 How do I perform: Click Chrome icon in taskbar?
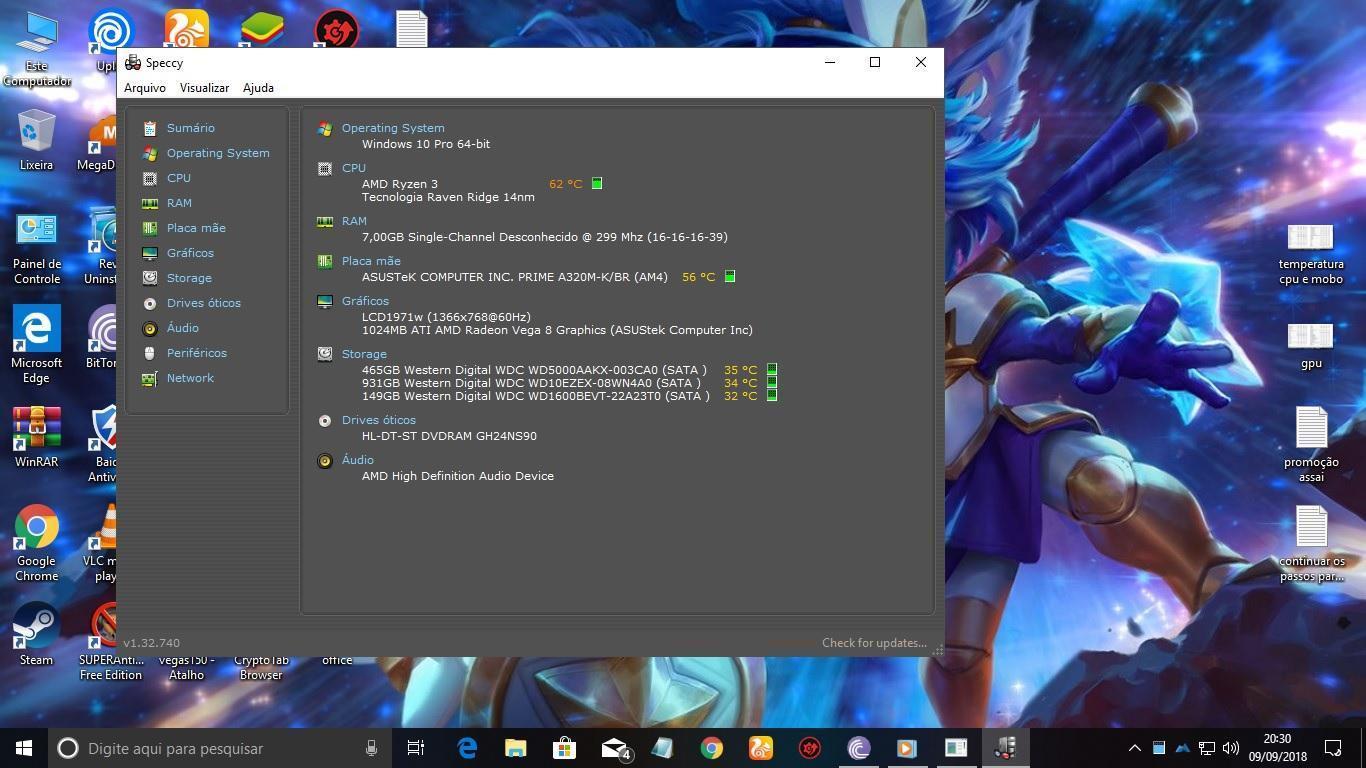coord(711,748)
